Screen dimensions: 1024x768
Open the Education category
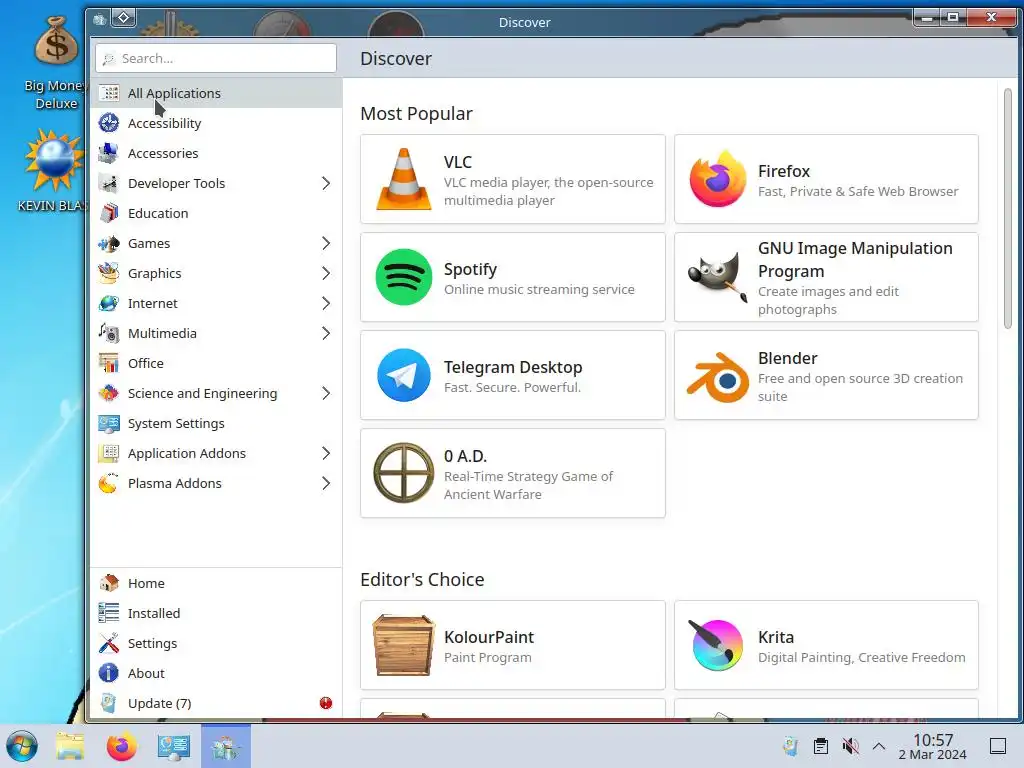point(216,213)
